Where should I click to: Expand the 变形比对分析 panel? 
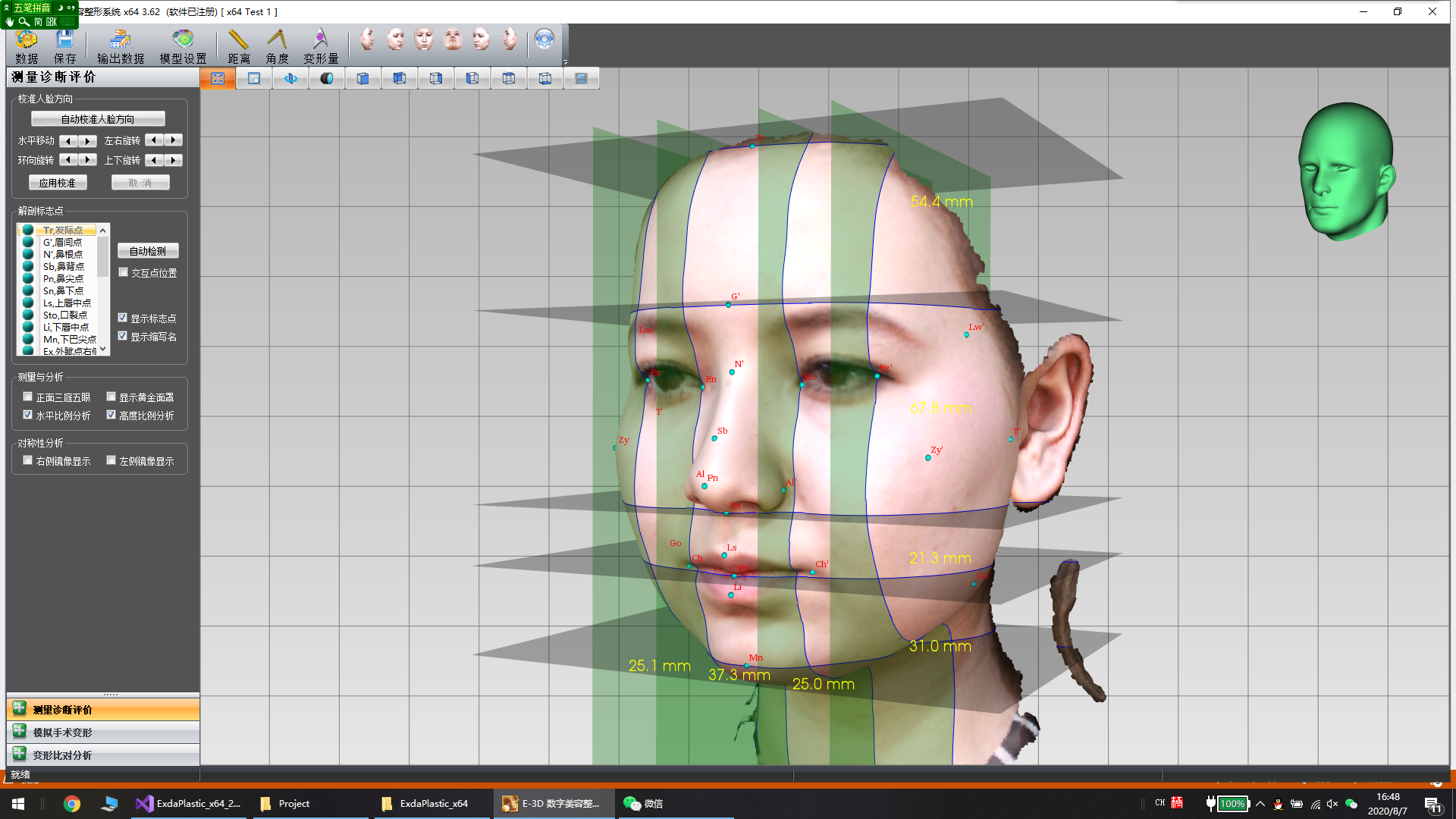tap(62, 755)
